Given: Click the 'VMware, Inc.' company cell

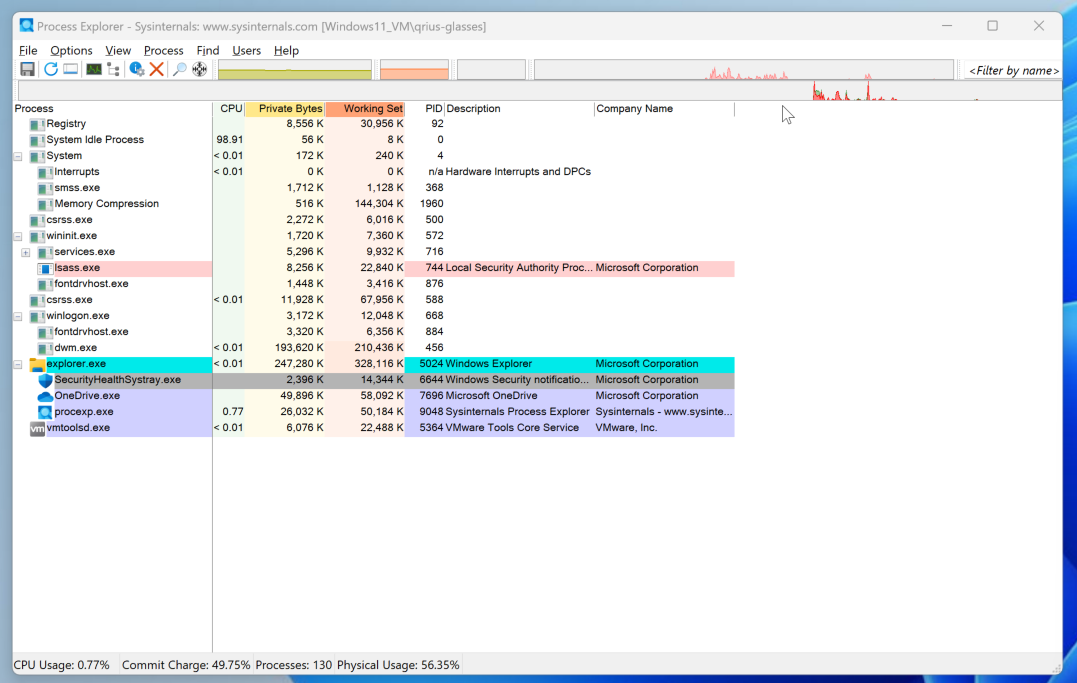Looking at the screenshot, I should tap(626, 428).
